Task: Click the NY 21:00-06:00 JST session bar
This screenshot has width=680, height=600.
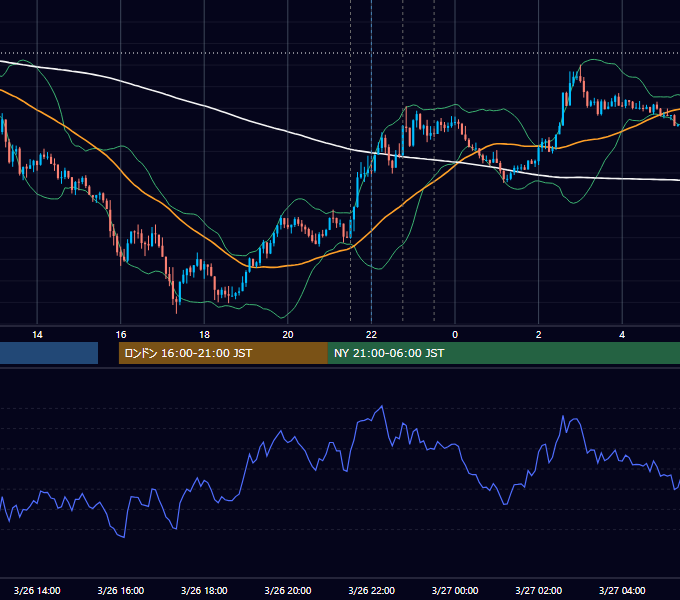Action: click(503, 353)
